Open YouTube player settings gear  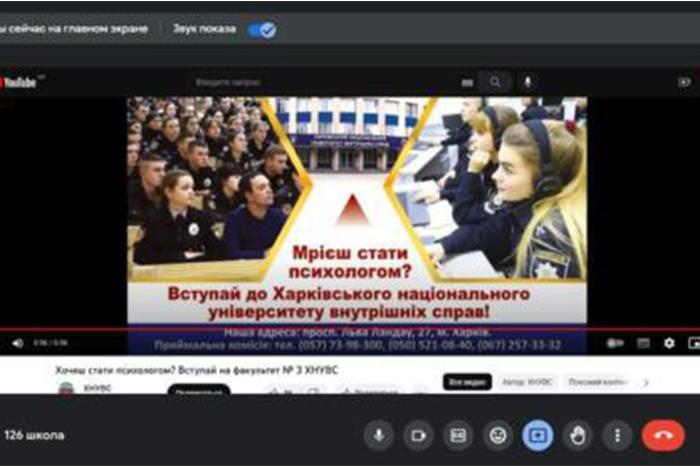pos(669,343)
